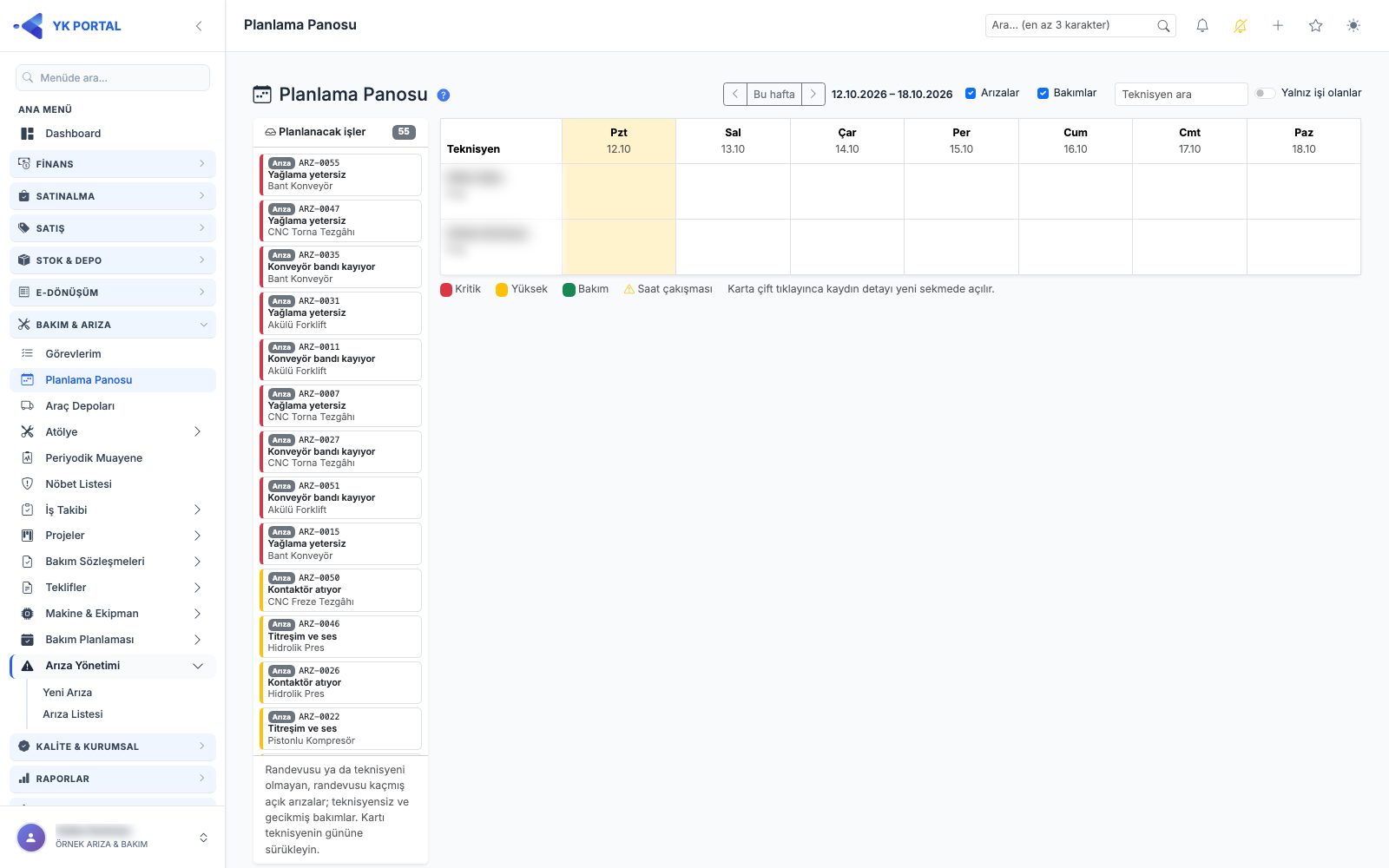Image resolution: width=1389 pixels, height=868 pixels.
Task: Select the ARZ-0050 Kontaktör atıyor card
Action: pyautogui.click(x=340, y=590)
